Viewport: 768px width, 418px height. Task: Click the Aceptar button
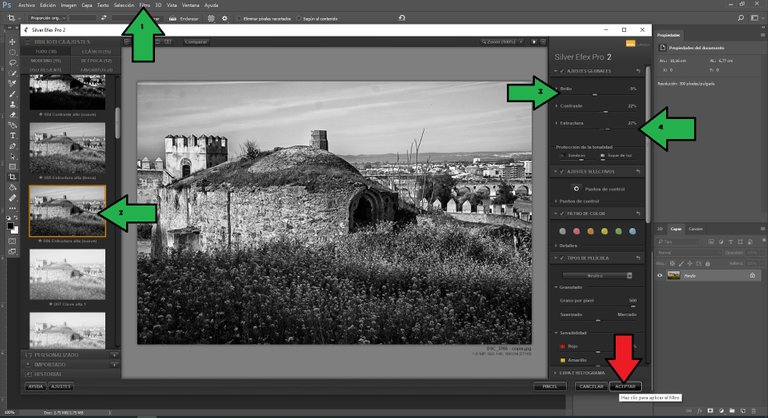(x=625, y=387)
